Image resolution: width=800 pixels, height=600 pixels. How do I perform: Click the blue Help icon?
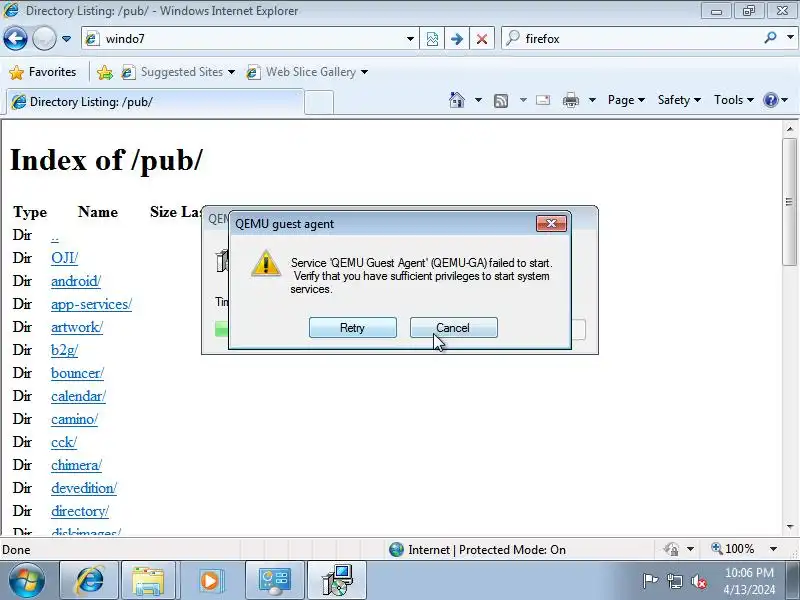[x=770, y=100]
